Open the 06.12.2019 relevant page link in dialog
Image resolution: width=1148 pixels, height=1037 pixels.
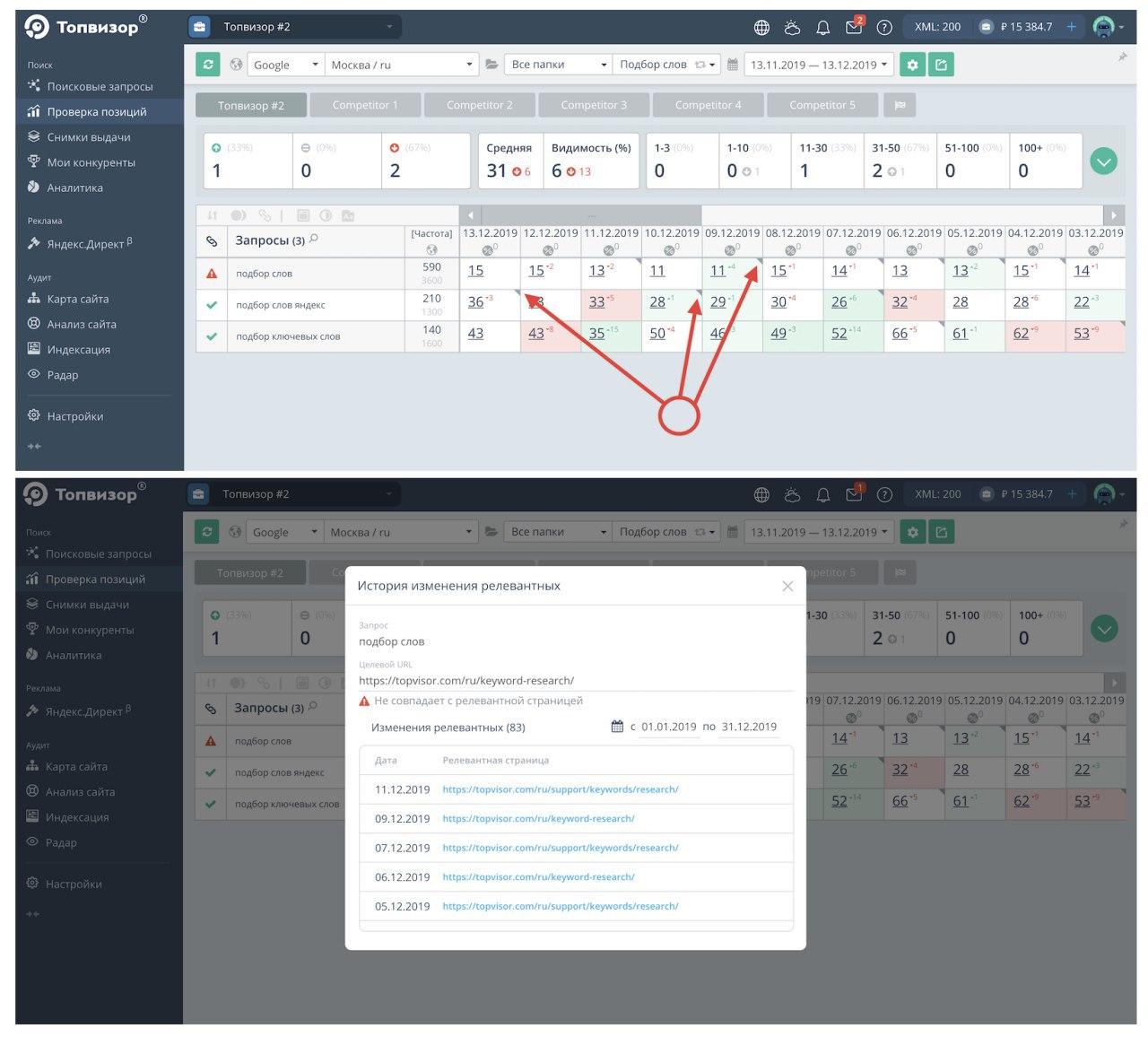pos(538,876)
